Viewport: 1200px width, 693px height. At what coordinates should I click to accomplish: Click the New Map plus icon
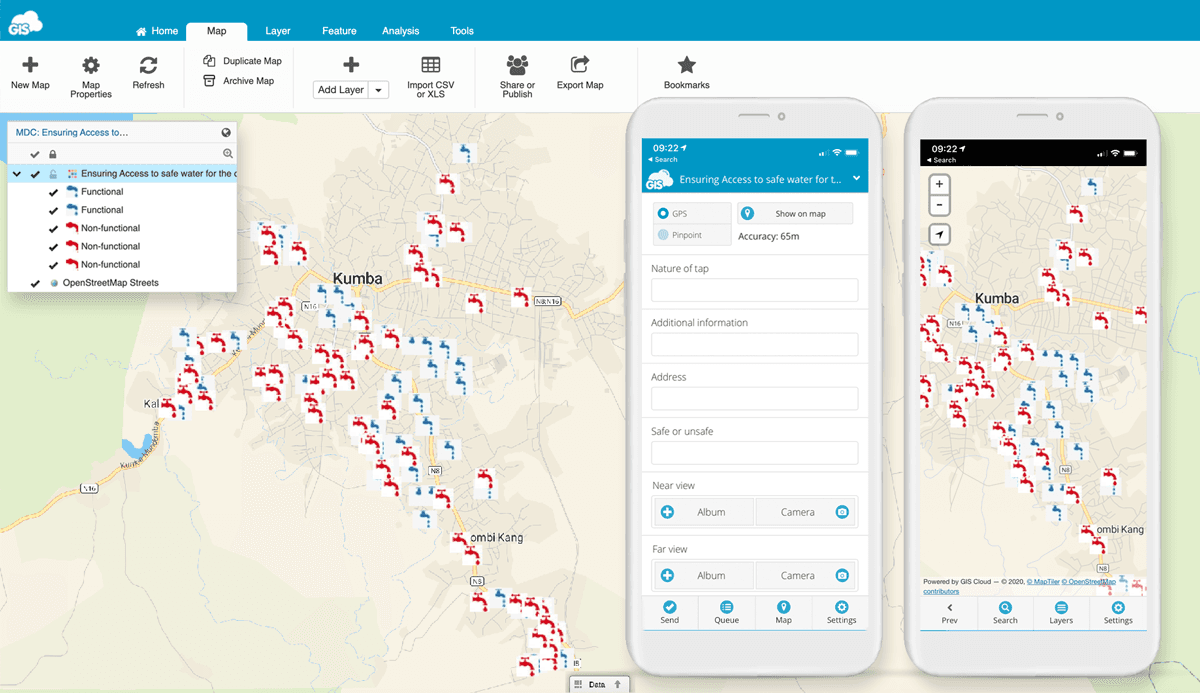[x=30, y=65]
